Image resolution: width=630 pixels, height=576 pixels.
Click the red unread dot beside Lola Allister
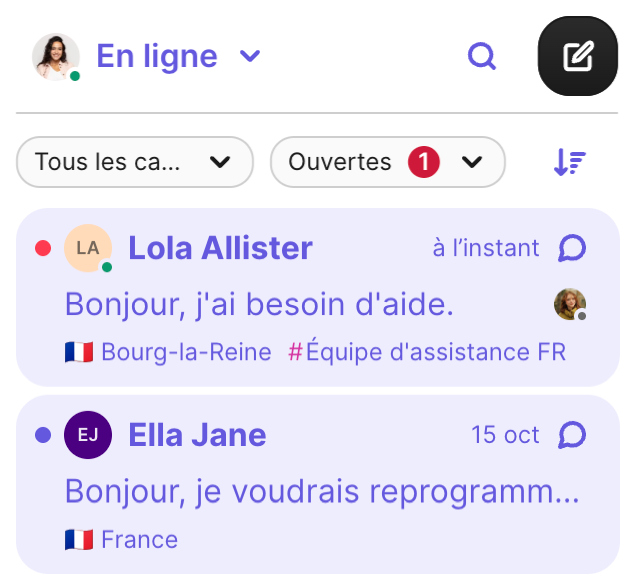(x=43, y=248)
